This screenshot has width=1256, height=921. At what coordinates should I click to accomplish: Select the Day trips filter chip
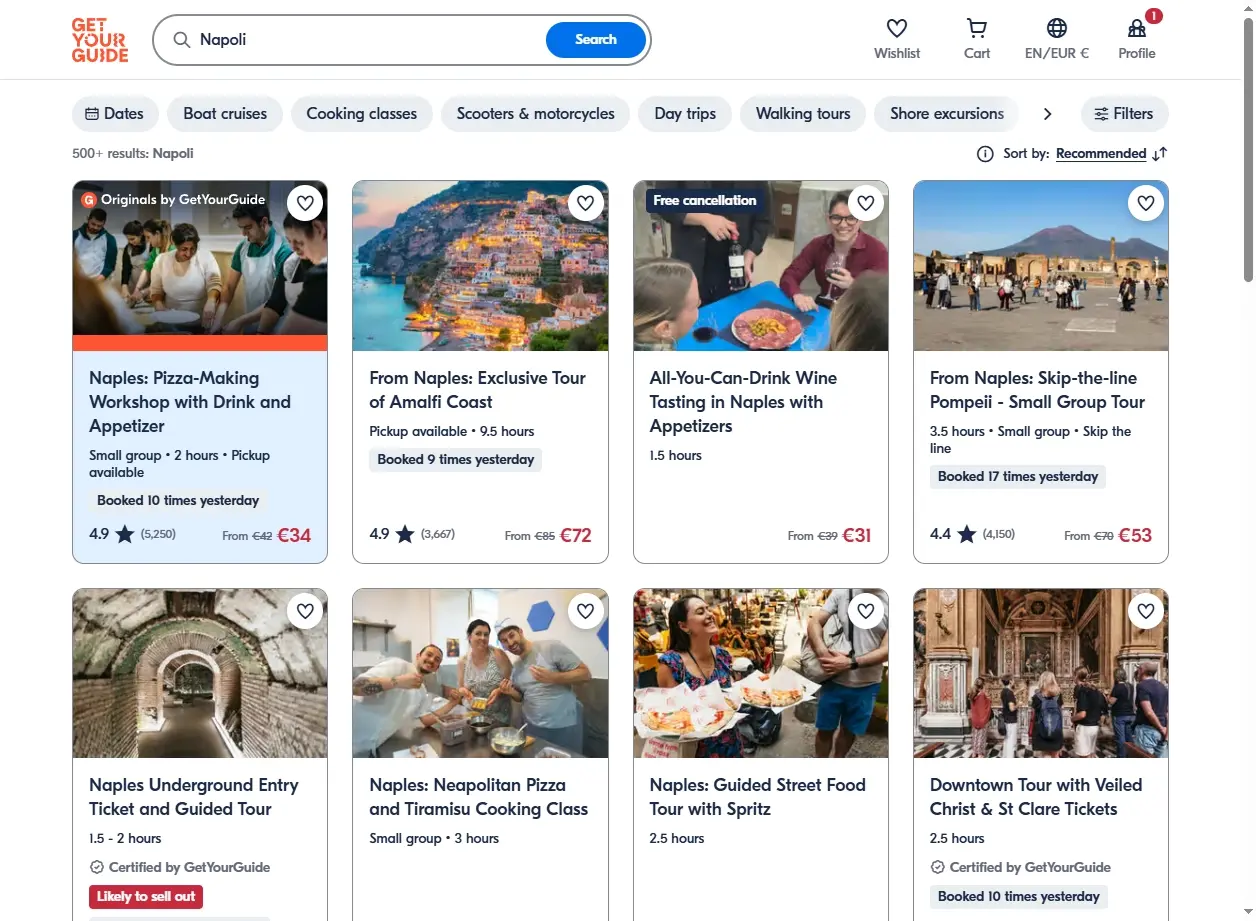(685, 114)
